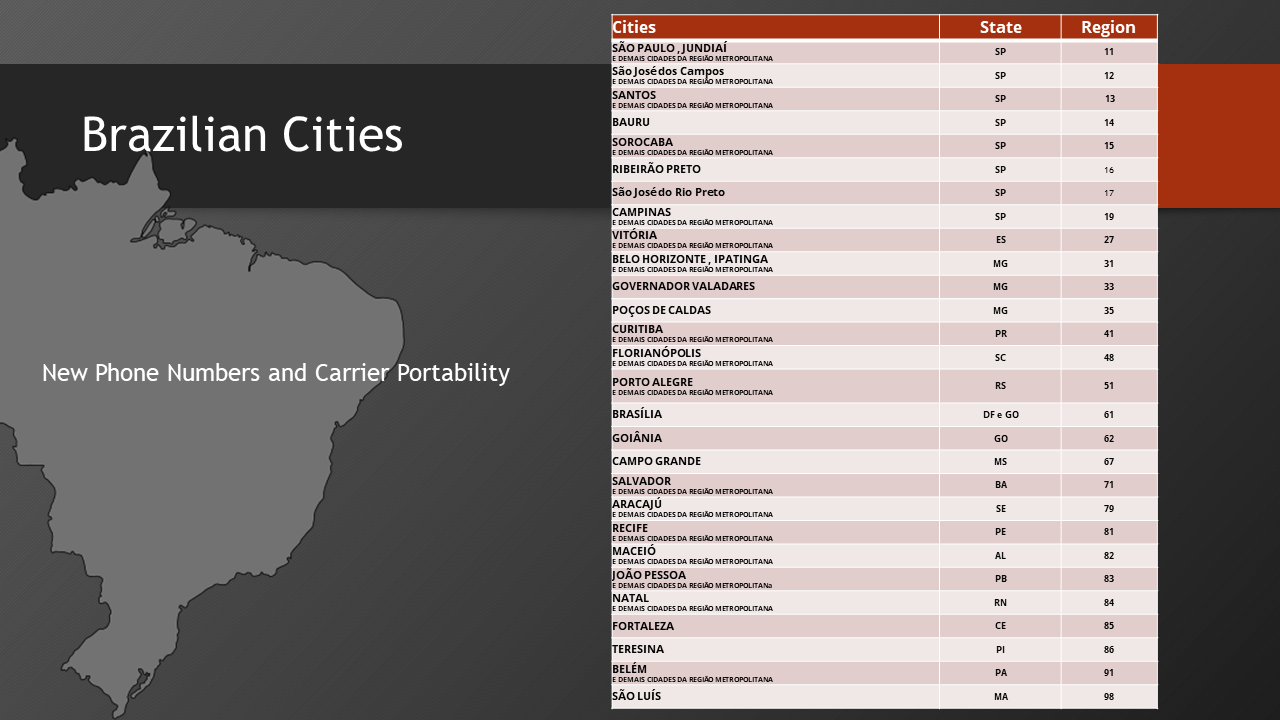Click the 'ES' state cell for Vitória
The height and width of the screenshot is (720, 1280).
(1000, 240)
